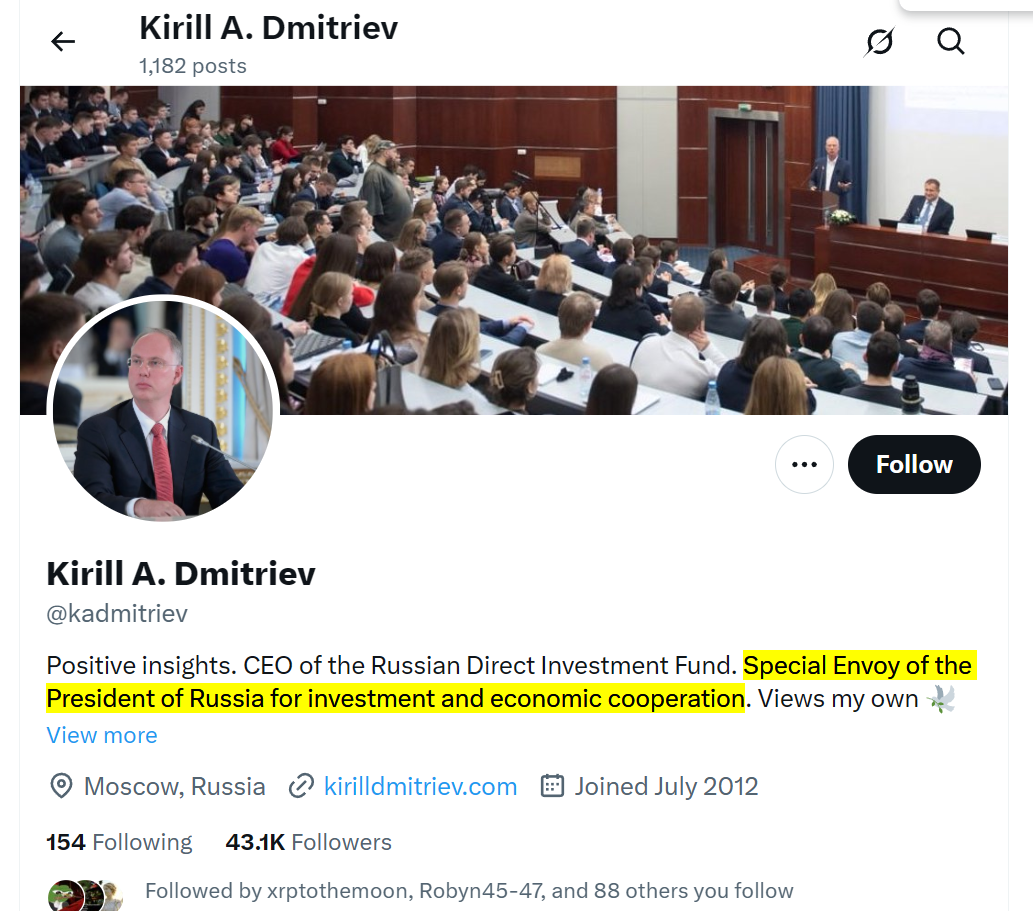Click the @kadmitriev handle
Screen dimensions: 1033x911
pyautogui.click(x=117, y=614)
